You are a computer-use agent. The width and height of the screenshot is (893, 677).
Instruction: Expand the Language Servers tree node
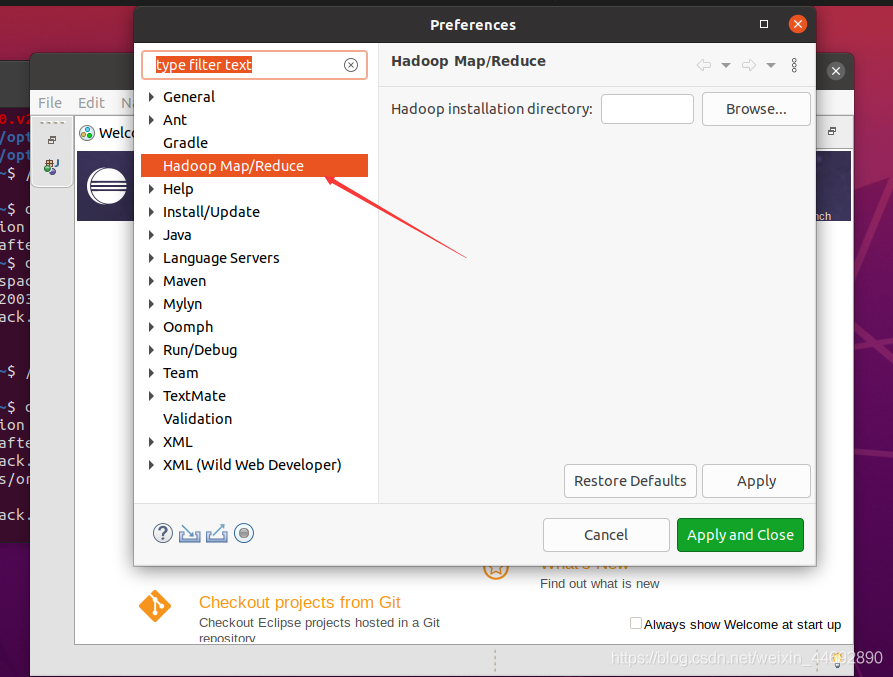(151, 258)
